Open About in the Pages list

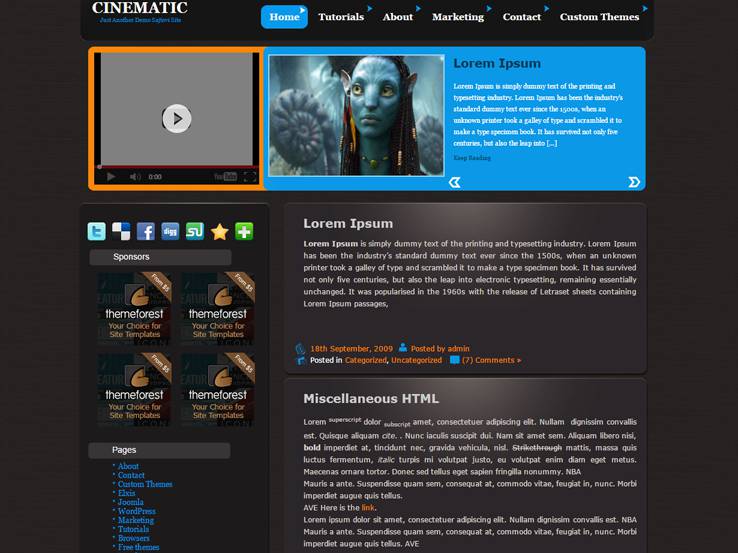coord(128,466)
